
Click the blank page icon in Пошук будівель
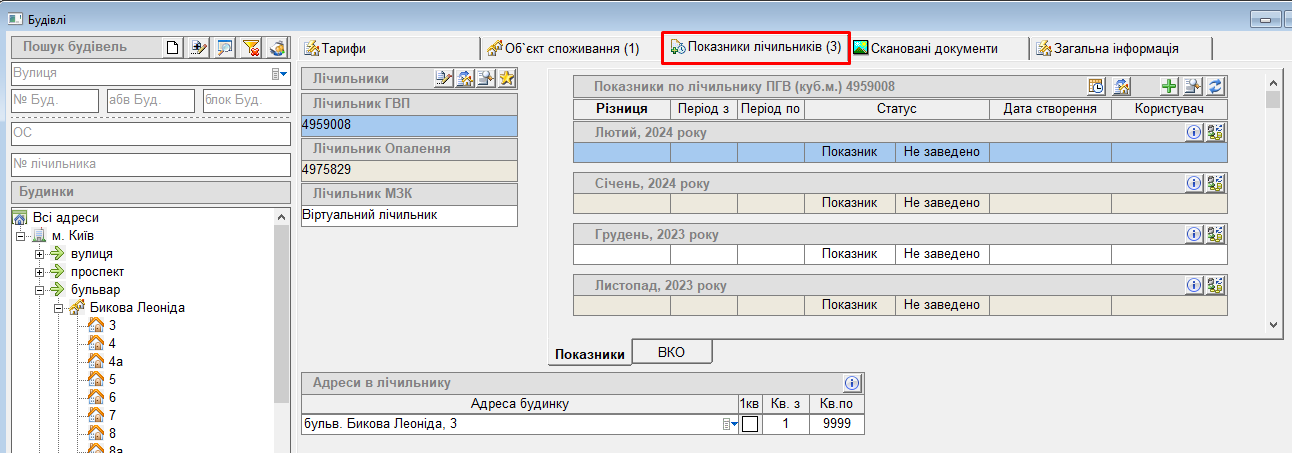tap(174, 47)
